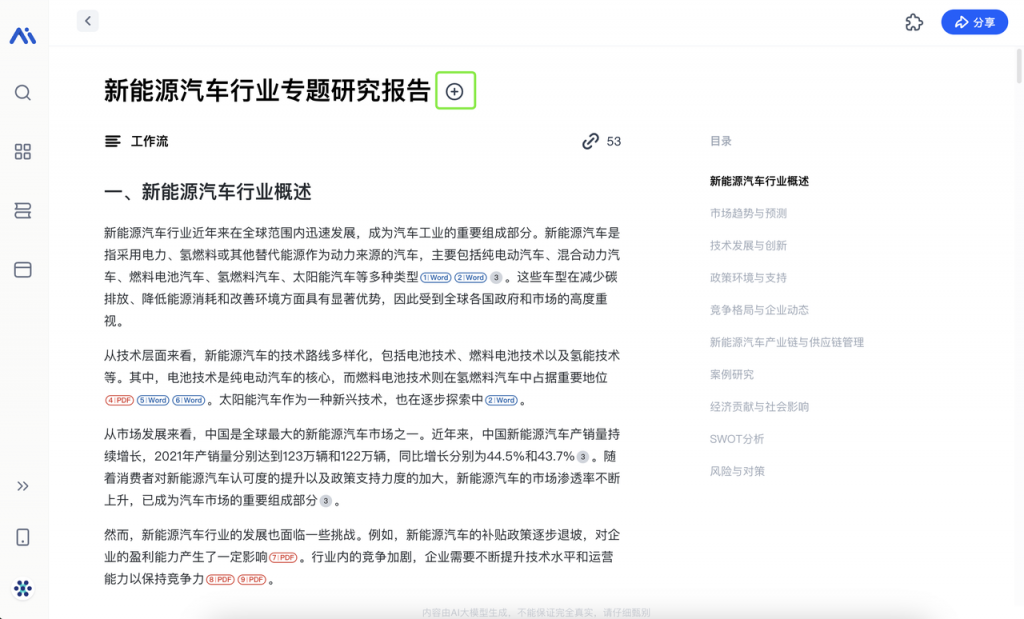Click the circled plus icon beside report title
1024x619 pixels.
pos(455,91)
